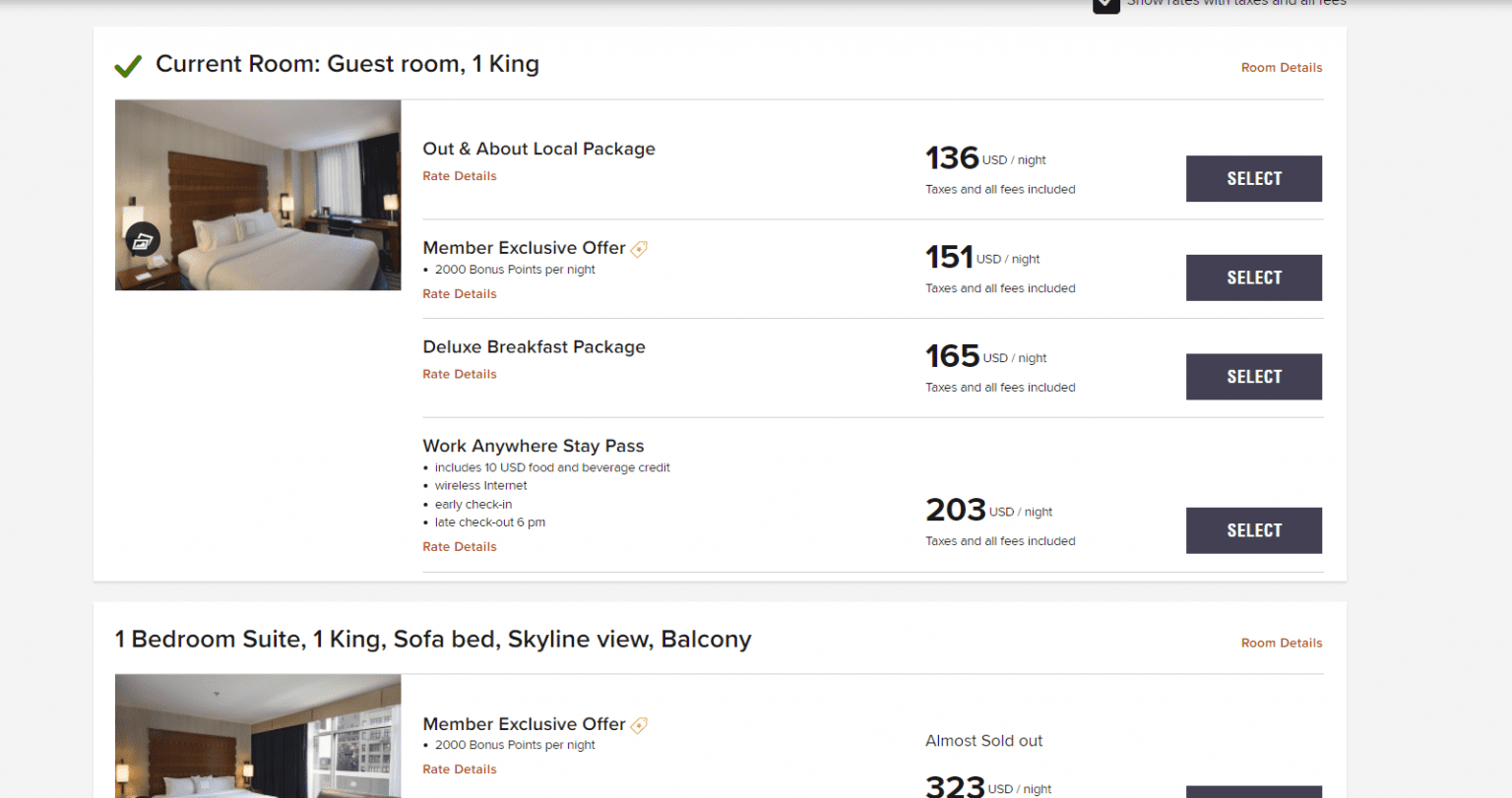Image resolution: width=1512 pixels, height=798 pixels.
Task: Select the Member Exclusive Offer rate
Action: 1254,277
